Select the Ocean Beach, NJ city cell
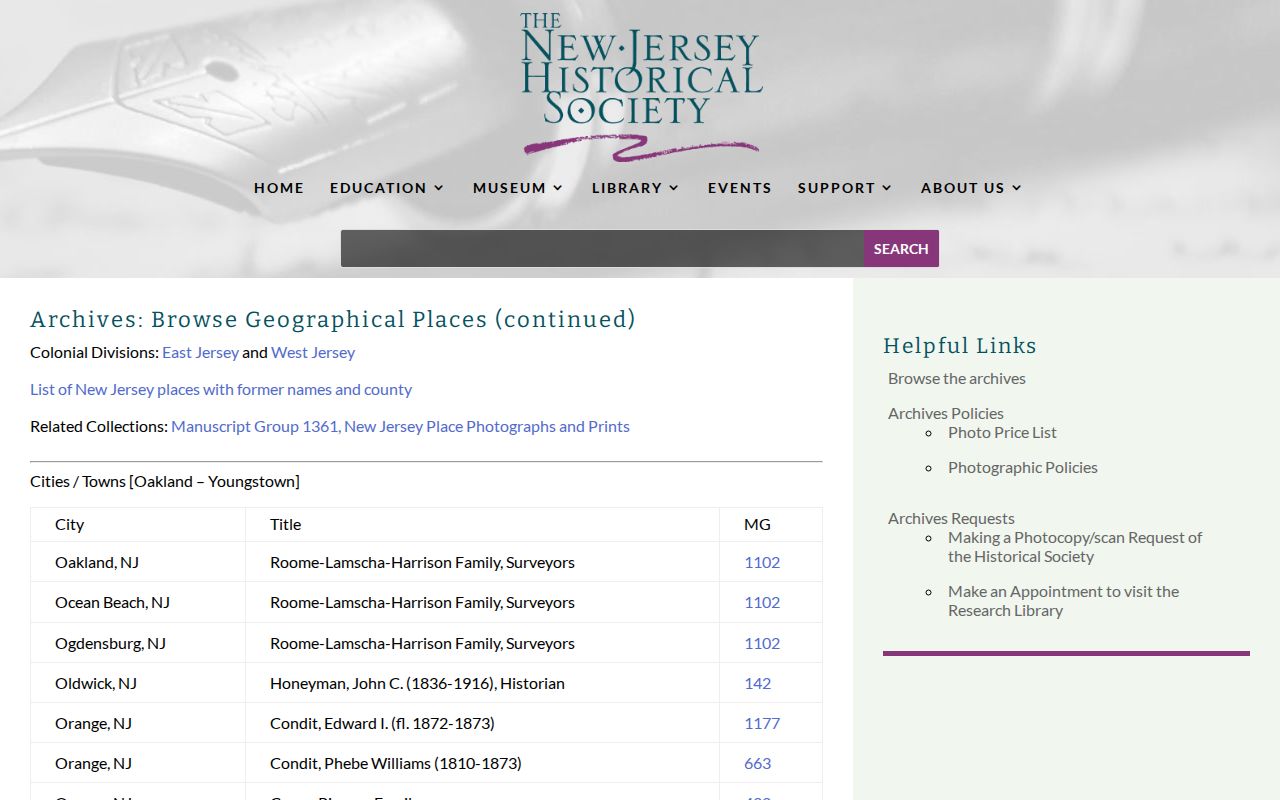 [138, 603]
